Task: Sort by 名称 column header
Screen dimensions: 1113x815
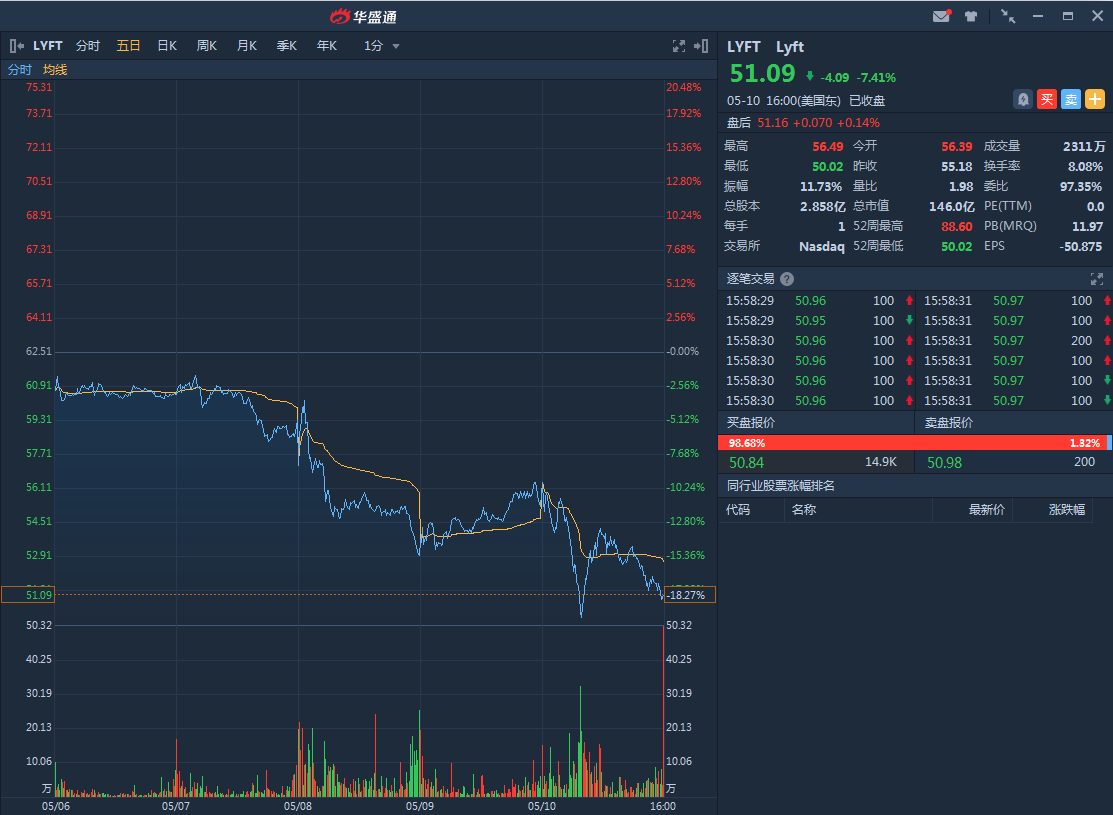Action: coord(804,510)
